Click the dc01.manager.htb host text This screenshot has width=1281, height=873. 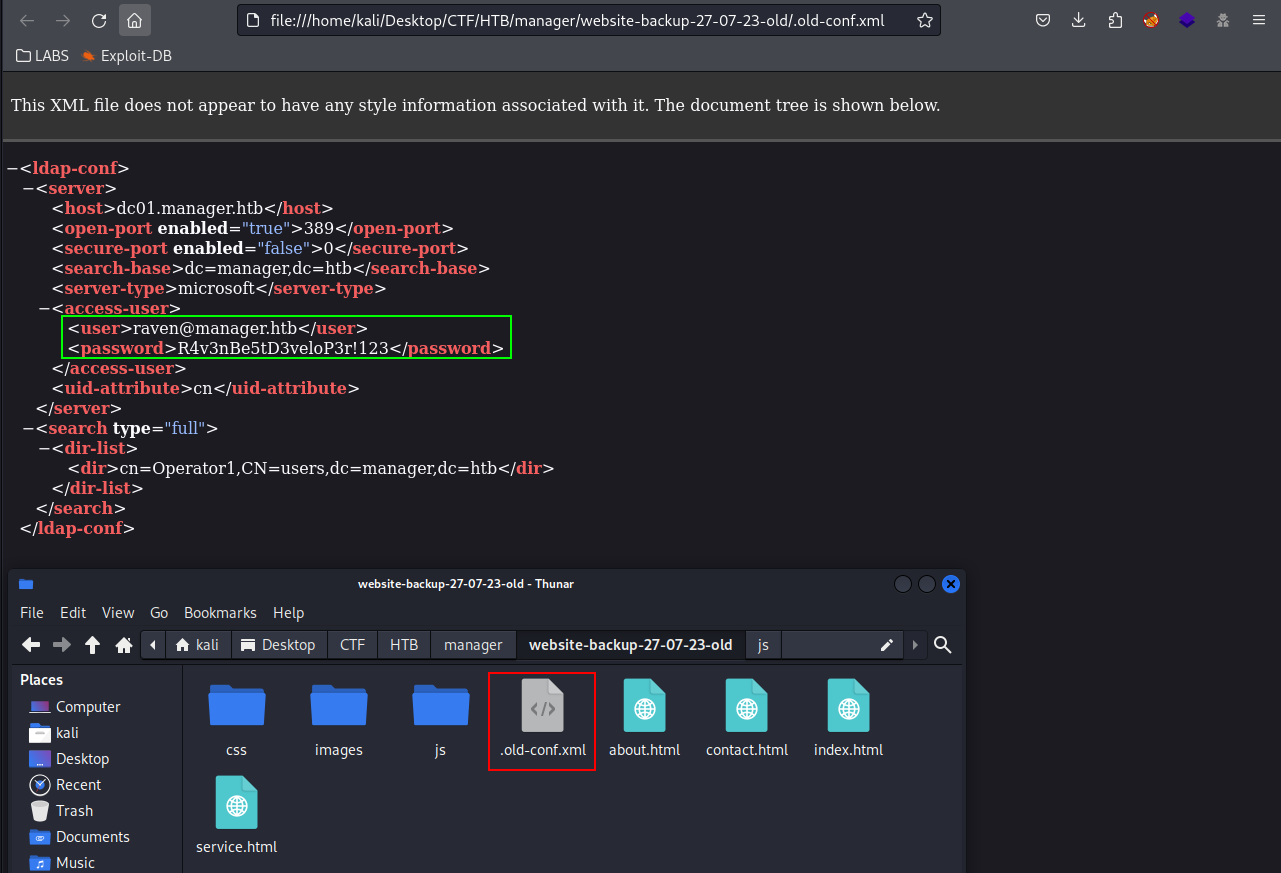tap(190, 208)
